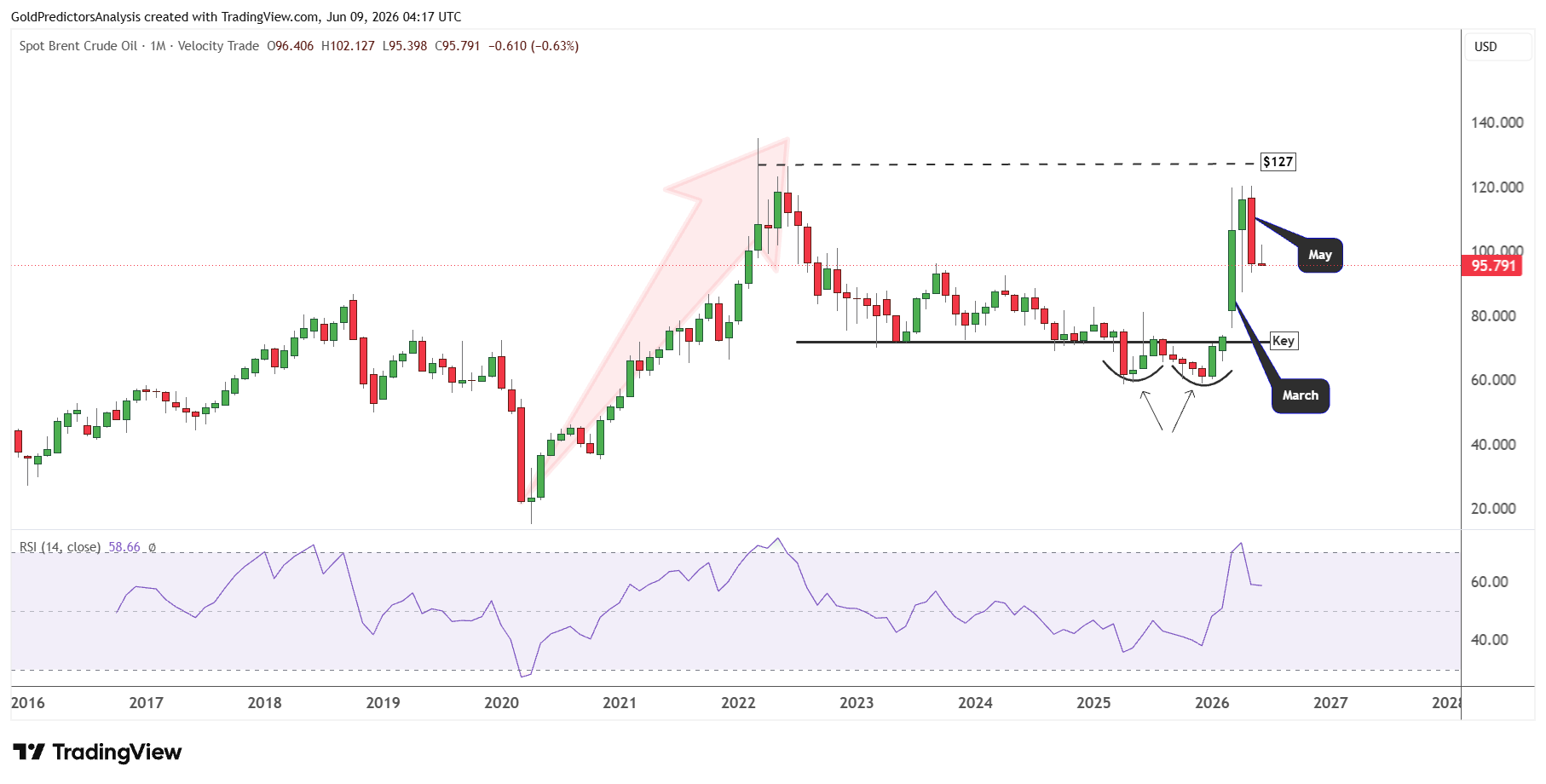
Task: Click the 80.000 price axis label
Action: tap(1493, 316)
